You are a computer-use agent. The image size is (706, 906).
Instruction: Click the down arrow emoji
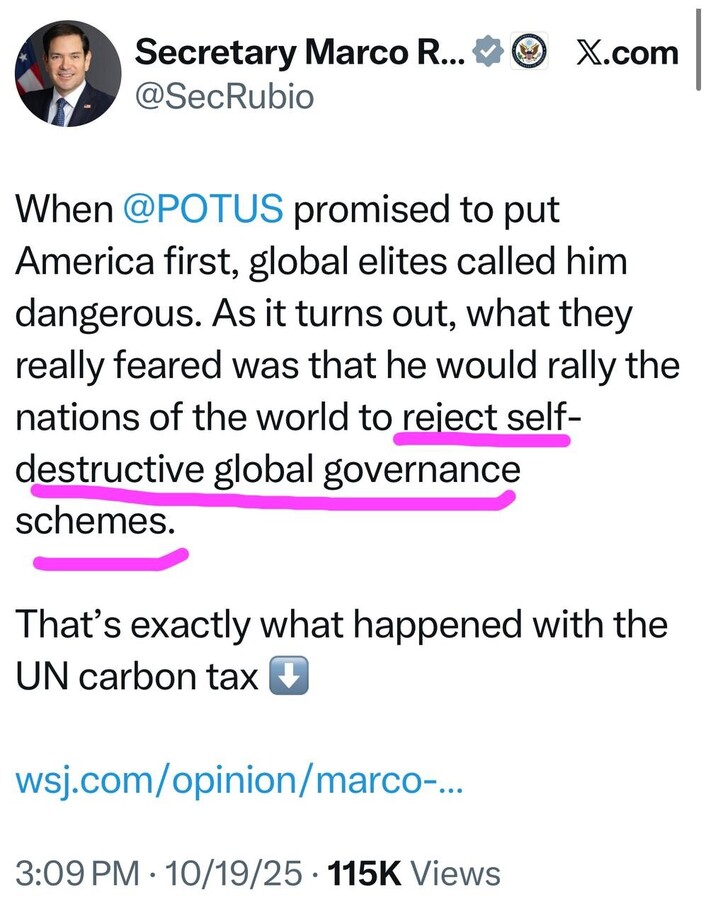tap(288, 678)
